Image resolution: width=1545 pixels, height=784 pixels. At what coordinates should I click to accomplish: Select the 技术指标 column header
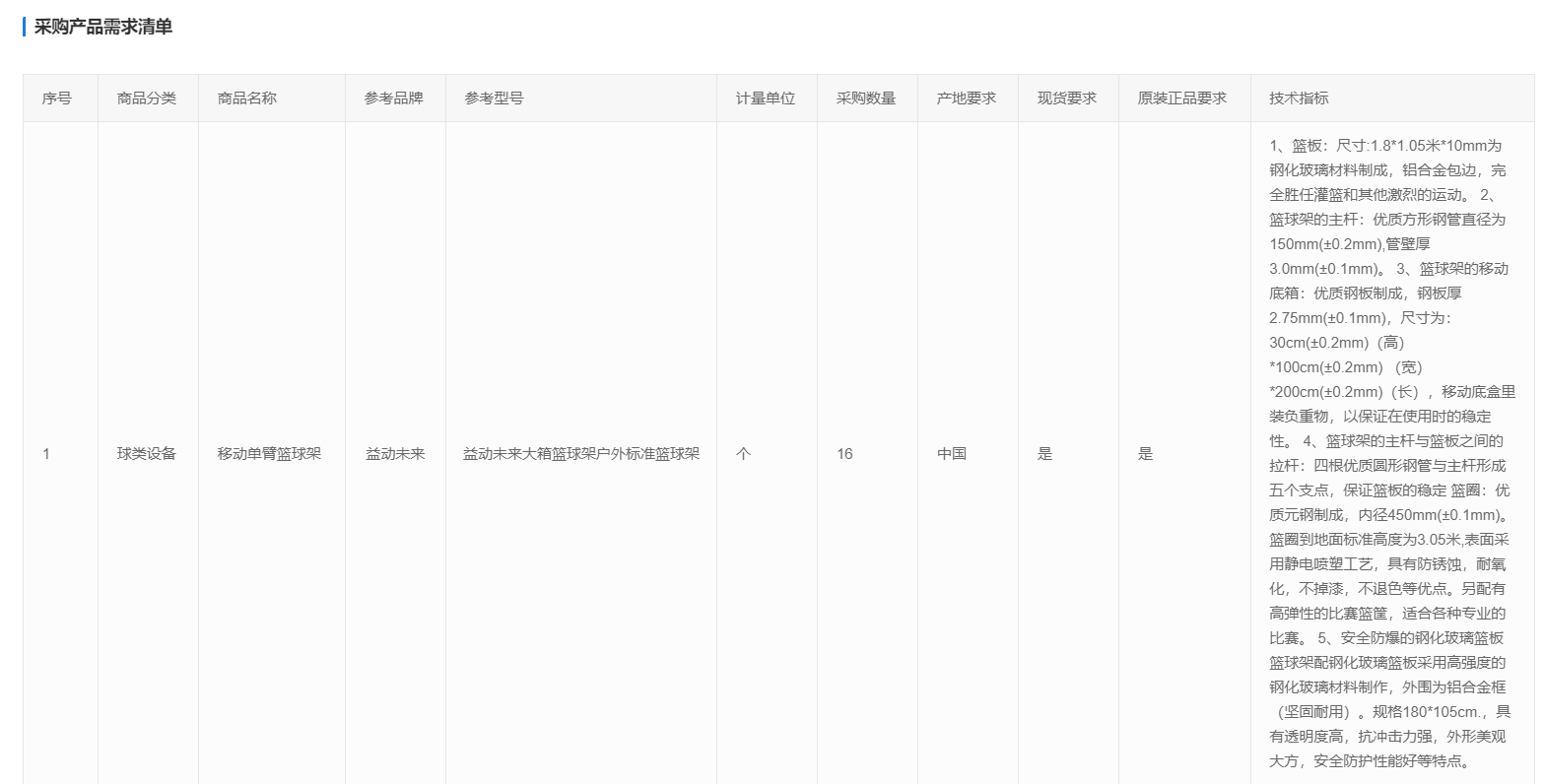pos(1299,98)
